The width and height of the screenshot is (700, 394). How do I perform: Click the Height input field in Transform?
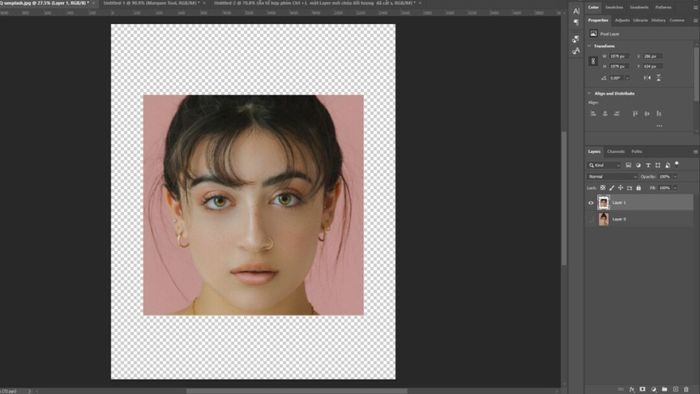coord(619,66)
